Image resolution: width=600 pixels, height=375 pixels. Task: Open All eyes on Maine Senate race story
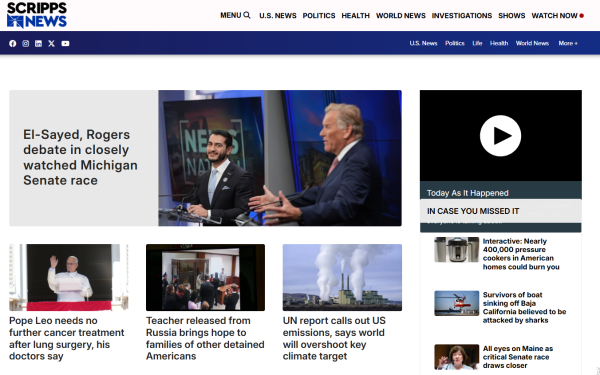518,357
